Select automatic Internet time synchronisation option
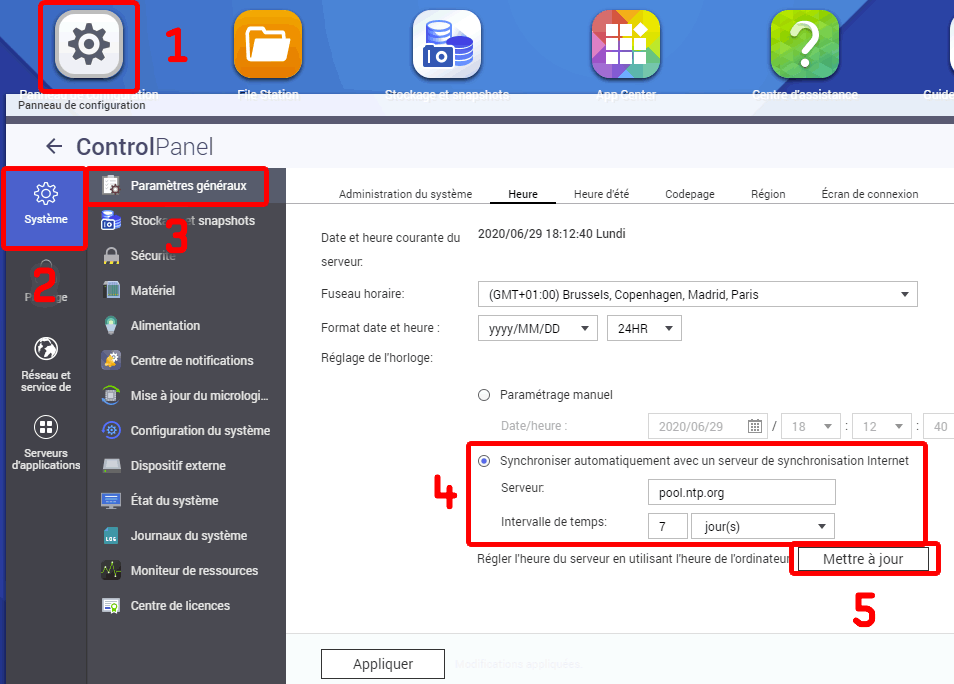954x684 pixels. pos(484,461)
